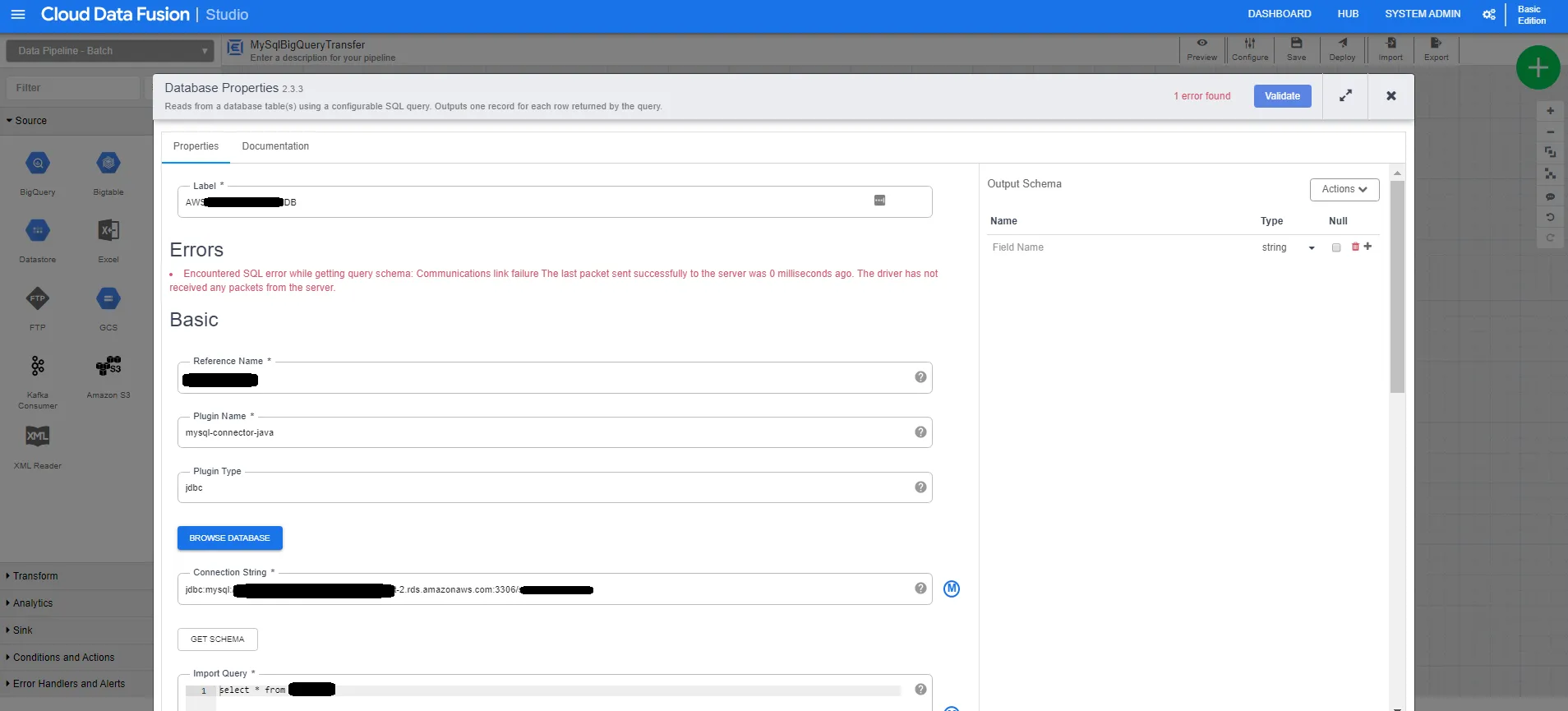Image resolution: width=1568 pixels, height=711 pixels.
Task: Show help for Import Query field
Action: coord(920,690)
